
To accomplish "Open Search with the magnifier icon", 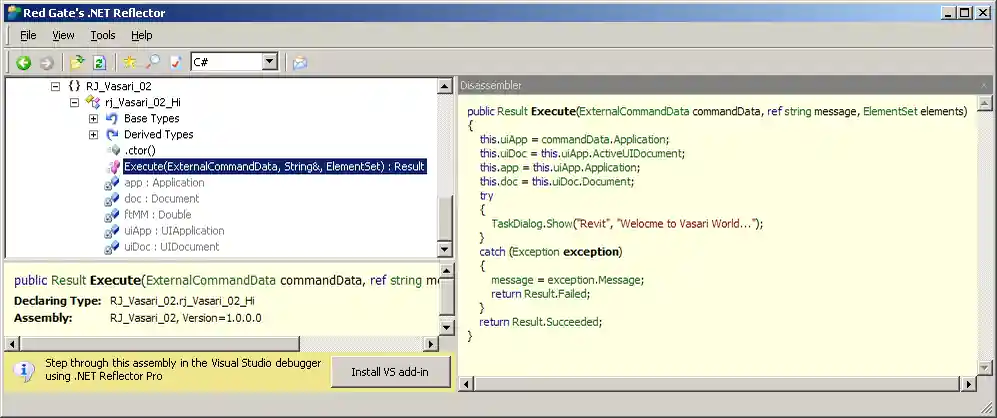I will click(153, 63).
